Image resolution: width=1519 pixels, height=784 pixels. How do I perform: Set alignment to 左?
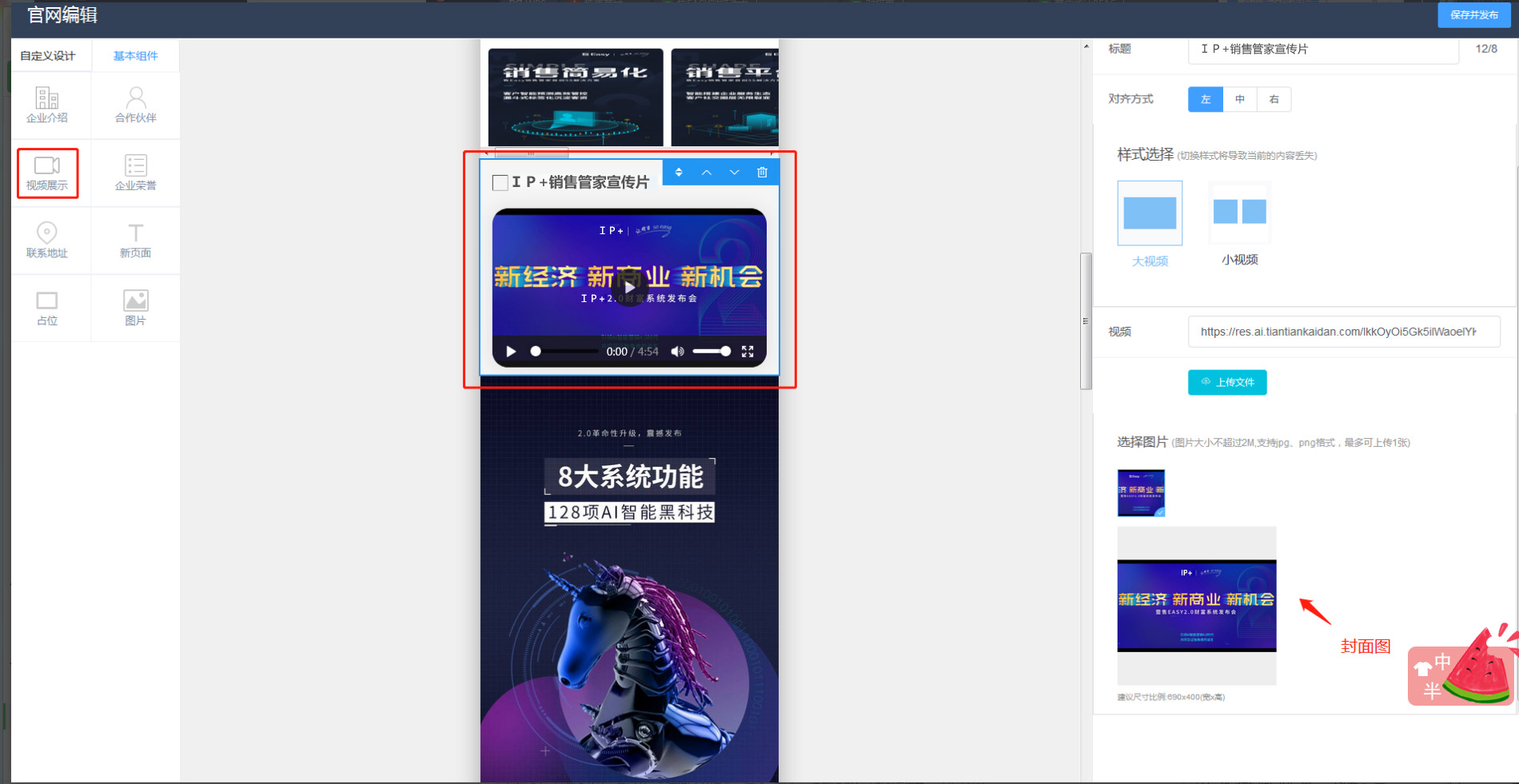pyautogui.click(x=1205, y=99)
